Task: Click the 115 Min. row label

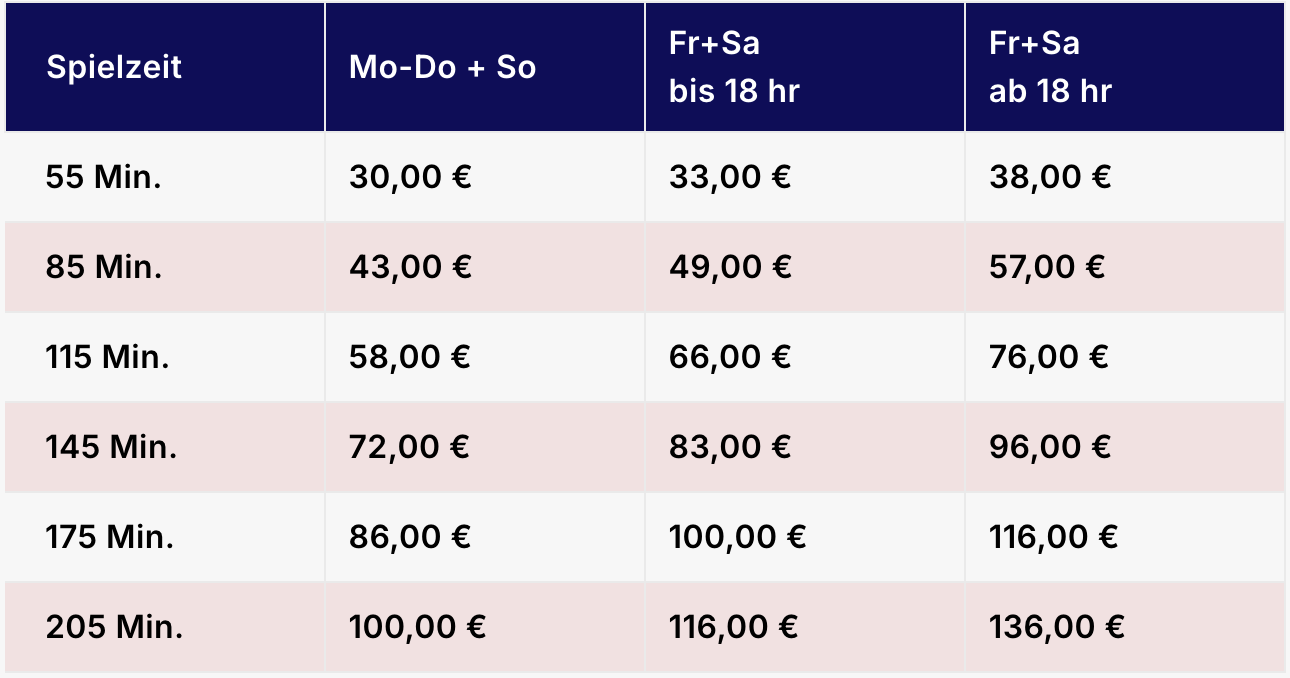Action: tap(107, 358)
